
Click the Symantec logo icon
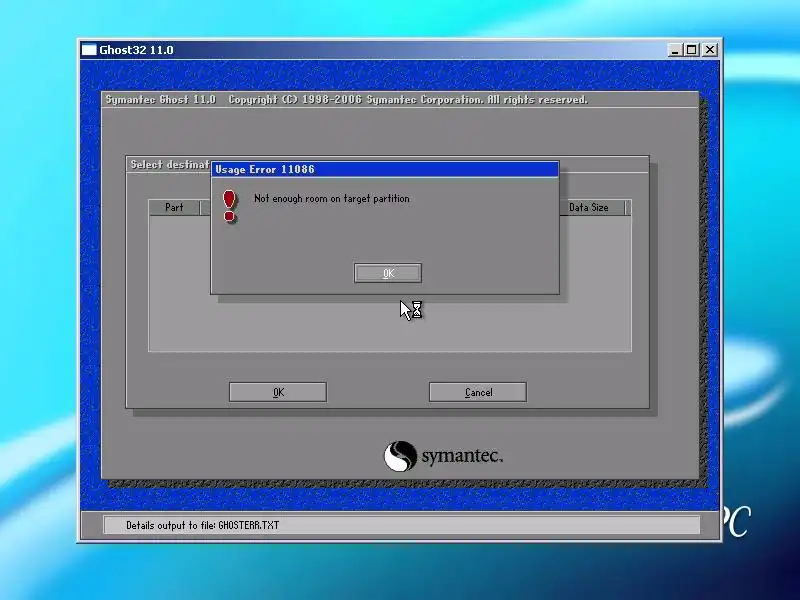401,456
